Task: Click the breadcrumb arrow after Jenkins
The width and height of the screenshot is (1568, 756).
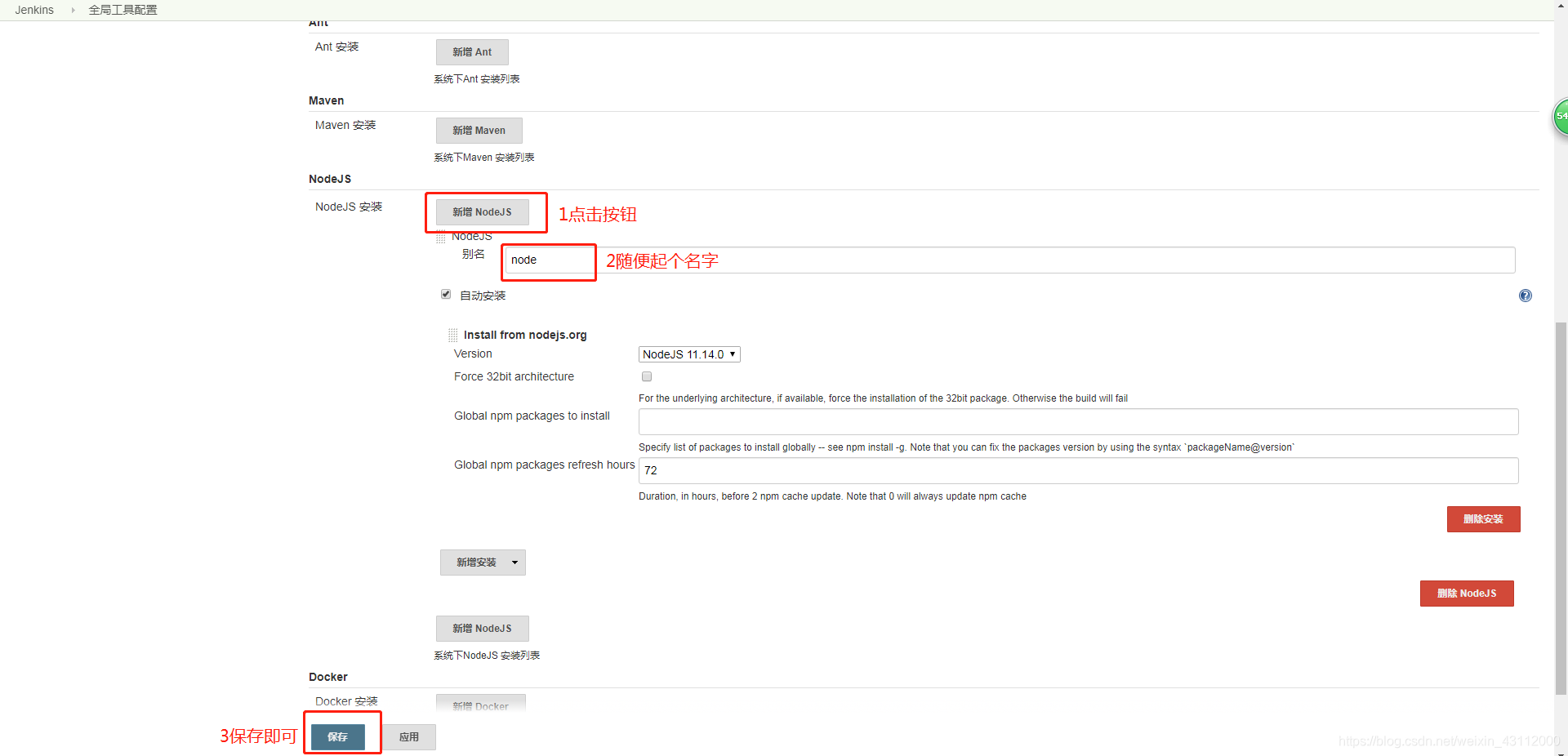Action: pyautogui.click(x=73, y=10)
